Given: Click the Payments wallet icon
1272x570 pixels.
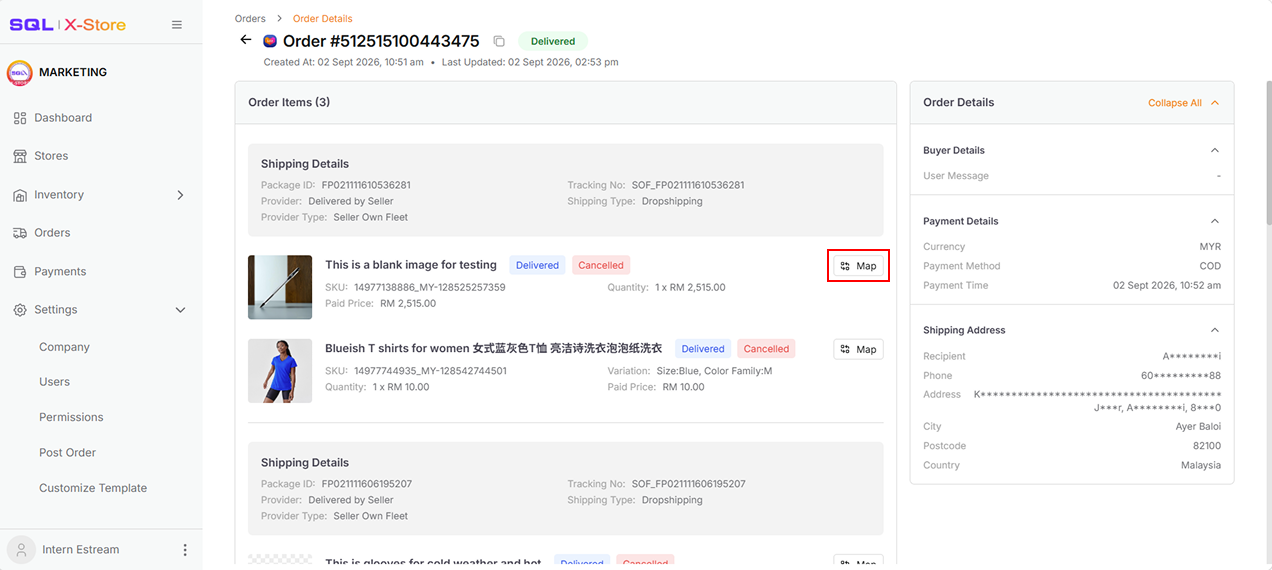Looking at the screenshot, I should (20, 272).
